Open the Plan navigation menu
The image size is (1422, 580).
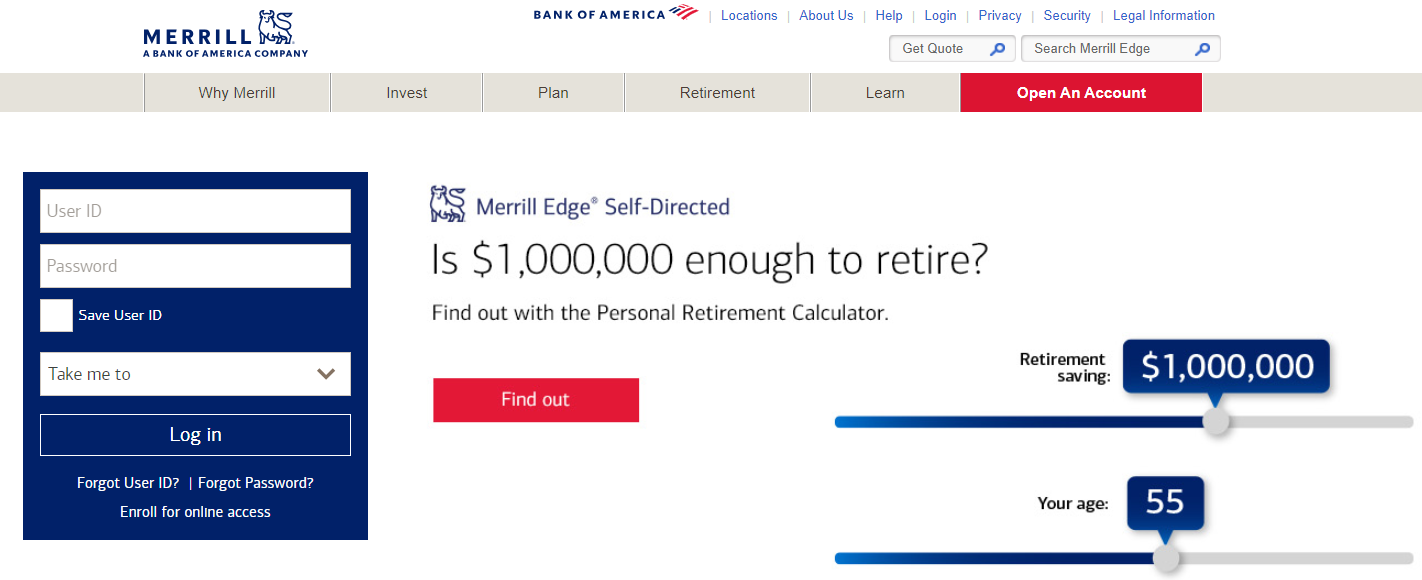tap(553, 93)
